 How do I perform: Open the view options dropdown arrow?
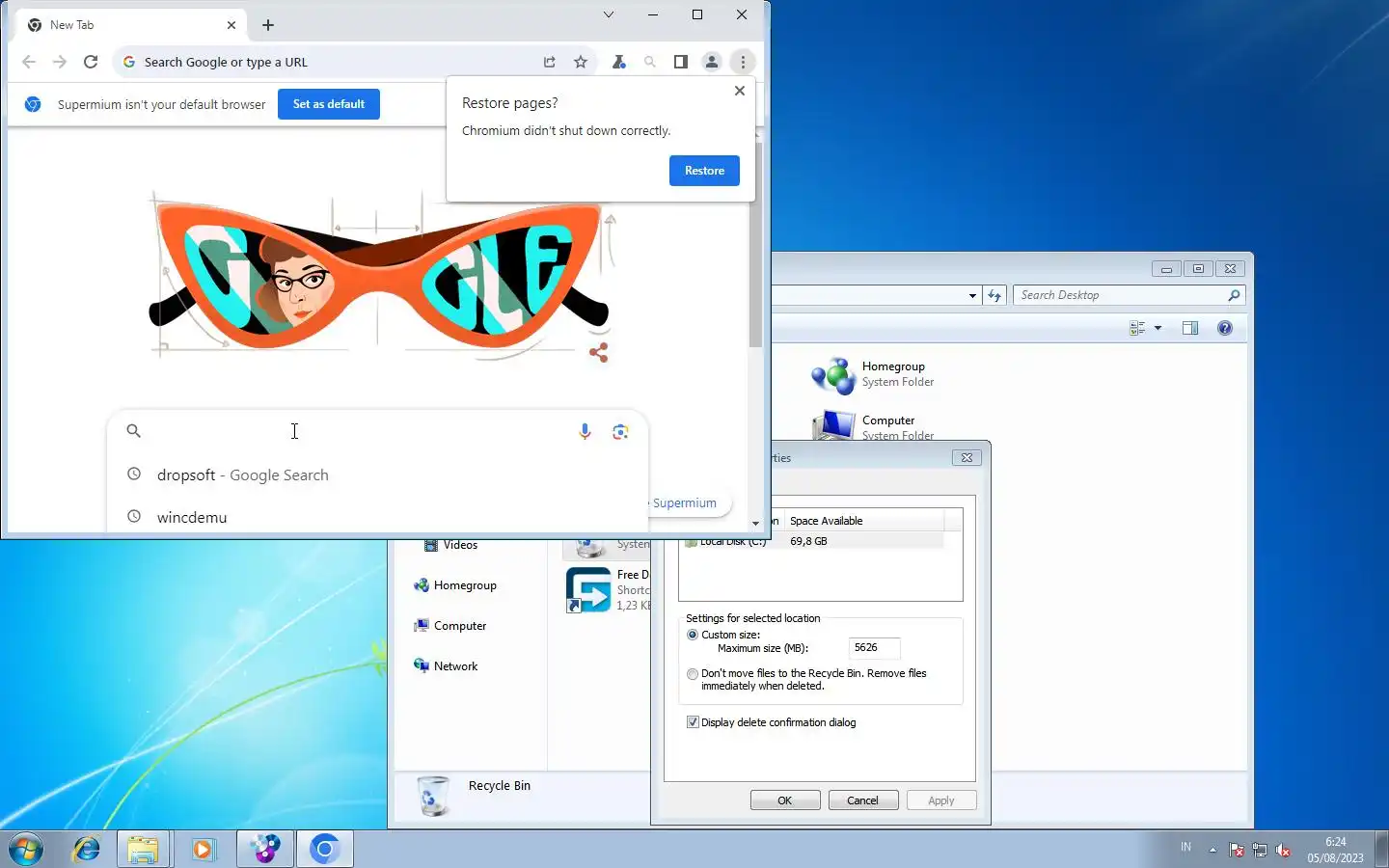click(1158, 328)
